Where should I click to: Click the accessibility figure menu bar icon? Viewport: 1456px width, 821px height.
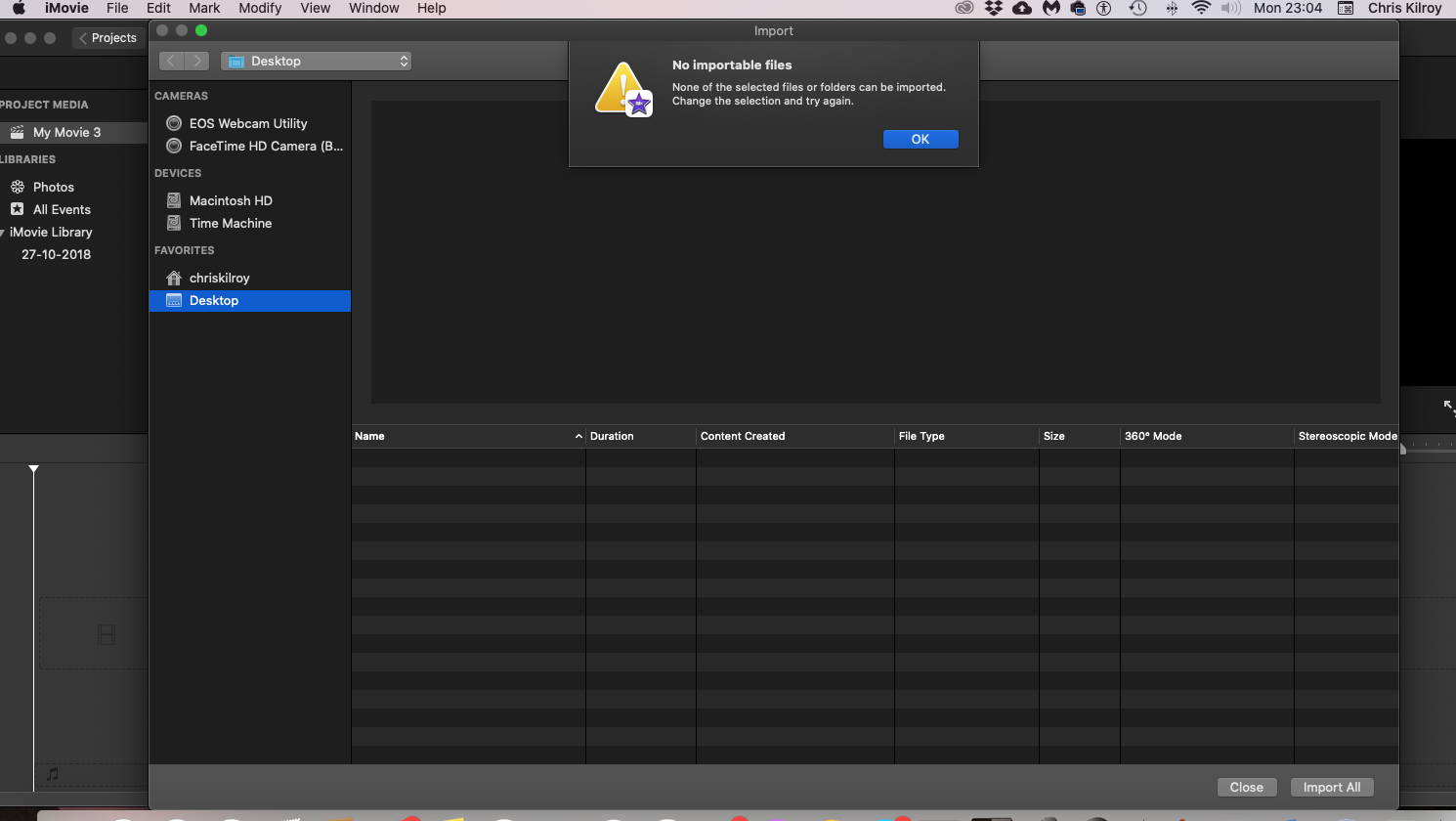pyautogui.click(x=1104, y=8)
